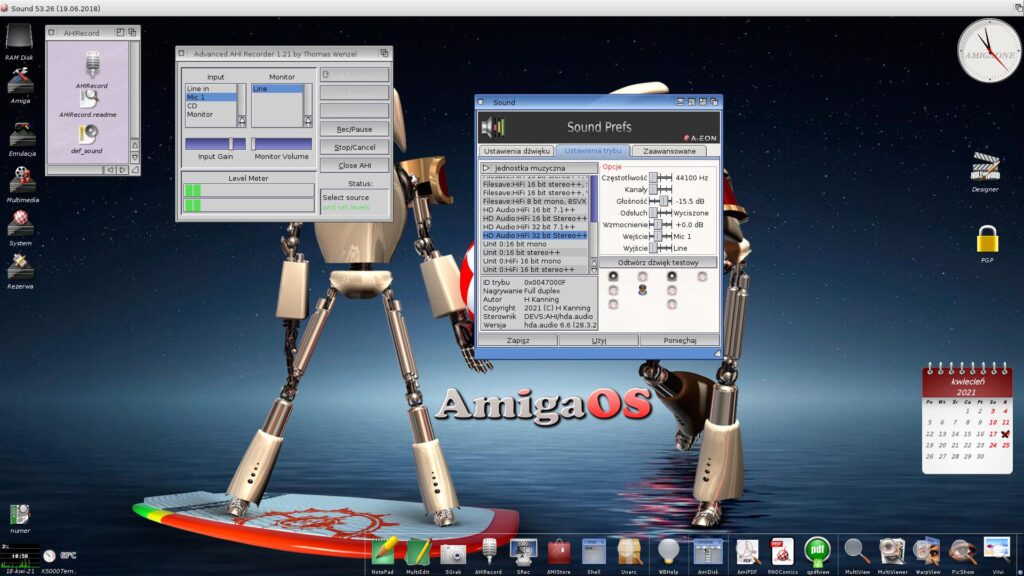Open the SRec screen recorder
This screenshot has width=1024, height=576.
(x=523, y=552)
